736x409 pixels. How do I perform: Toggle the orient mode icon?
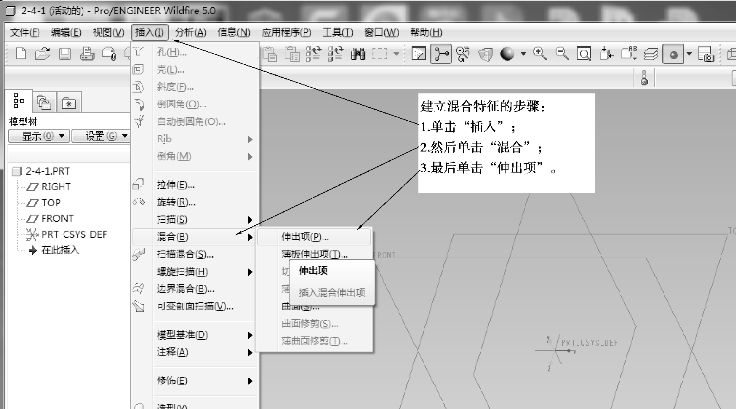(x=463, y=54)
